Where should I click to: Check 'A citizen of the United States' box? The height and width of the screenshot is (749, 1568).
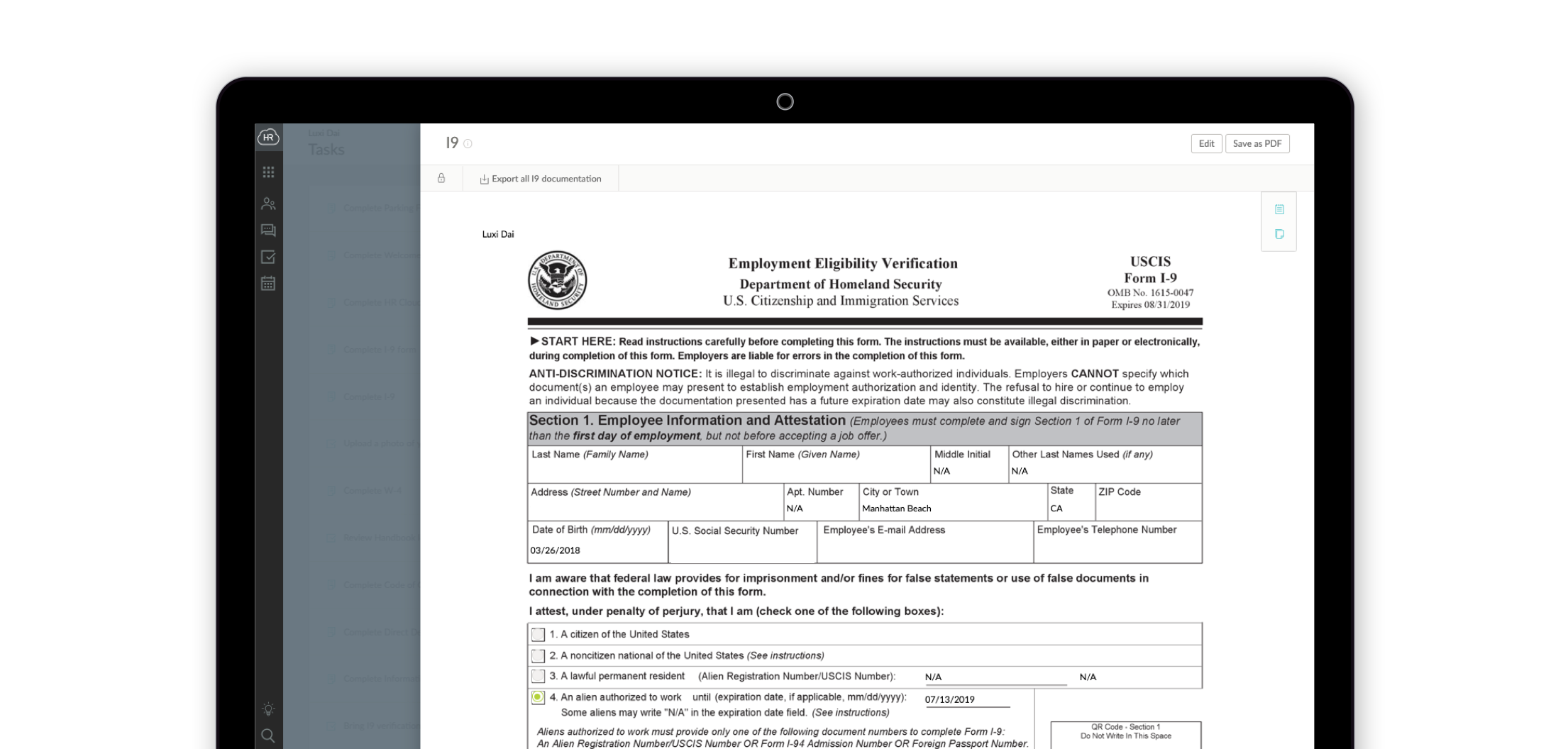click(x=539, y=635)
